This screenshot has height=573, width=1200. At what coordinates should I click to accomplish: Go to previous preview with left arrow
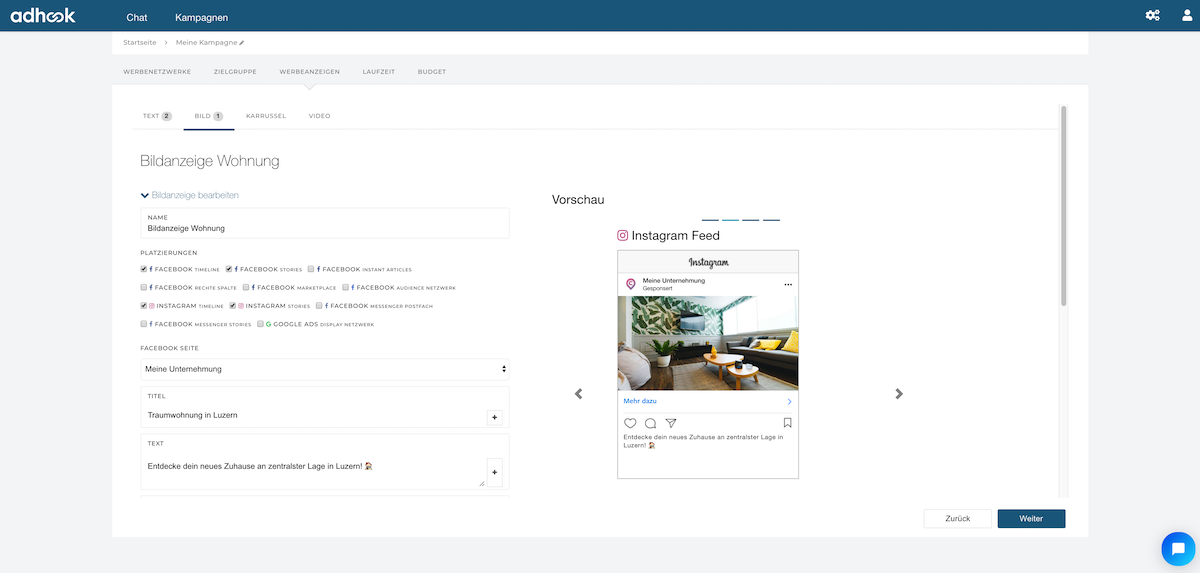578,394
